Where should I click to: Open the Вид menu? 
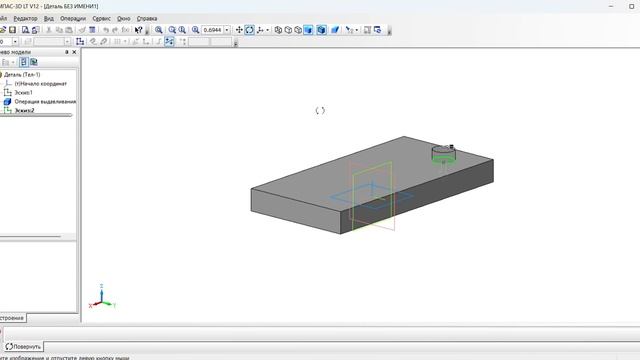[49, 18]
